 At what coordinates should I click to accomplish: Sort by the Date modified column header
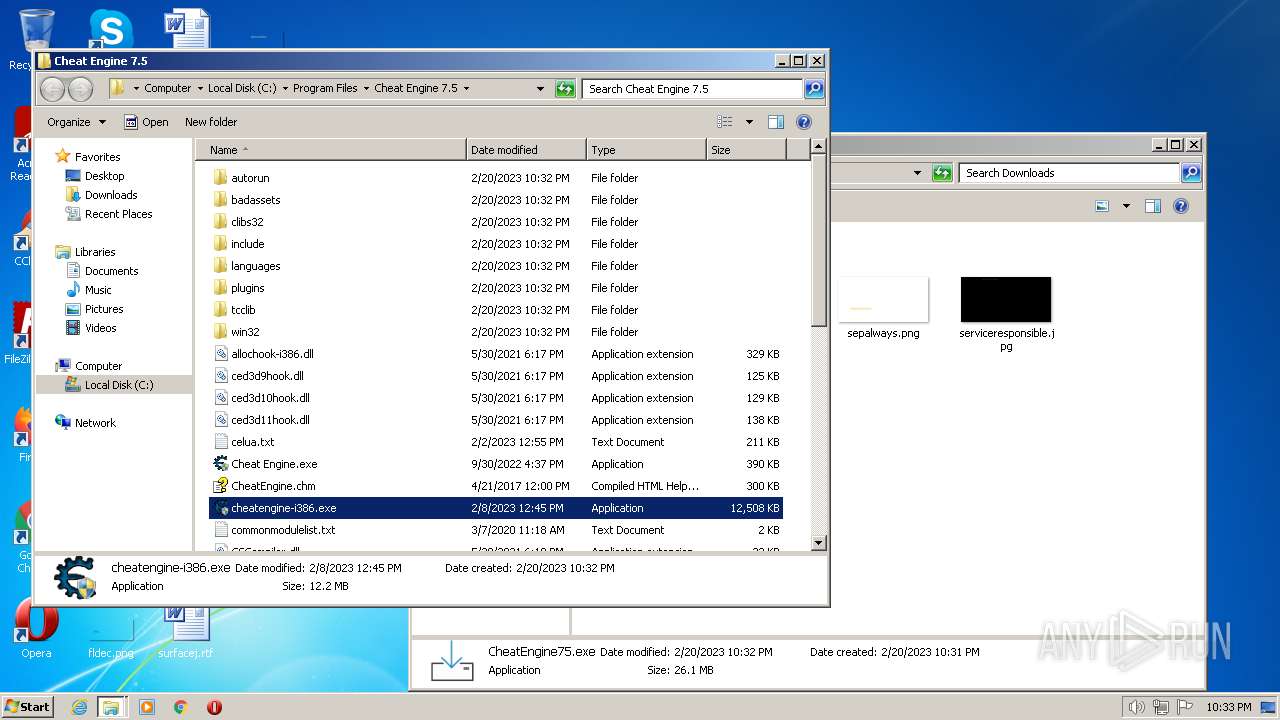pos(526,150)
